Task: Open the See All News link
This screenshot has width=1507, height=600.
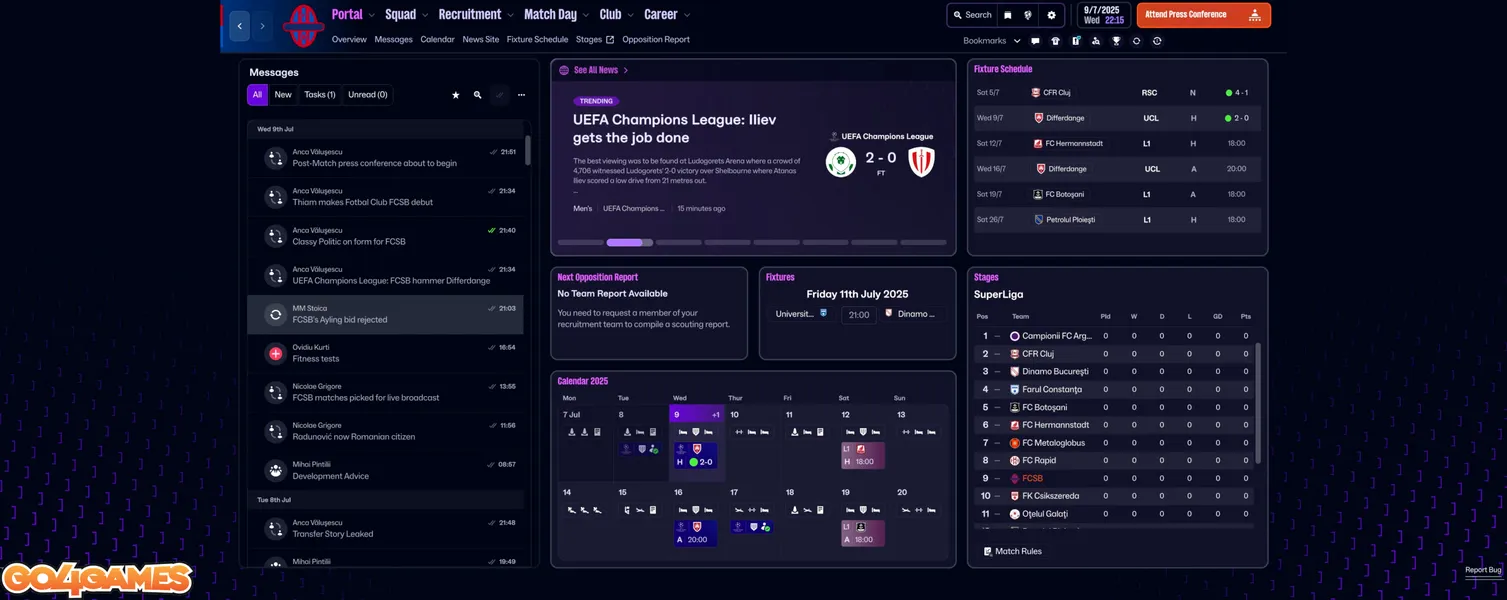Action: pos(595,70)
